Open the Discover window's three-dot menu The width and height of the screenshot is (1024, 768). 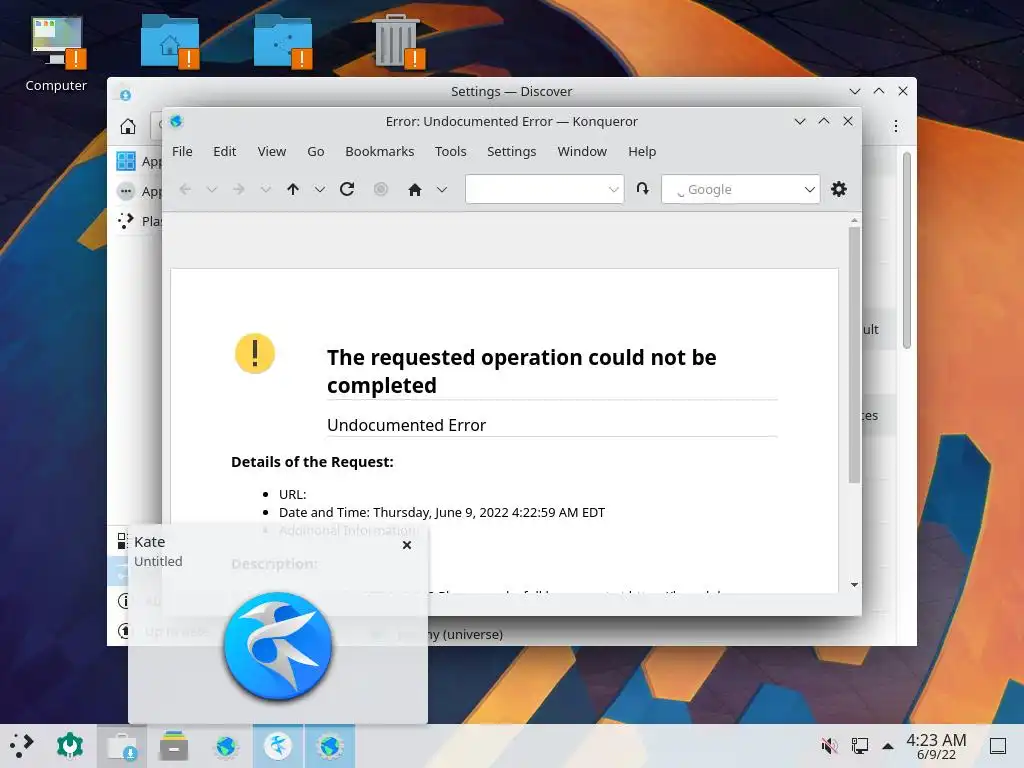[x=896, y=126]
